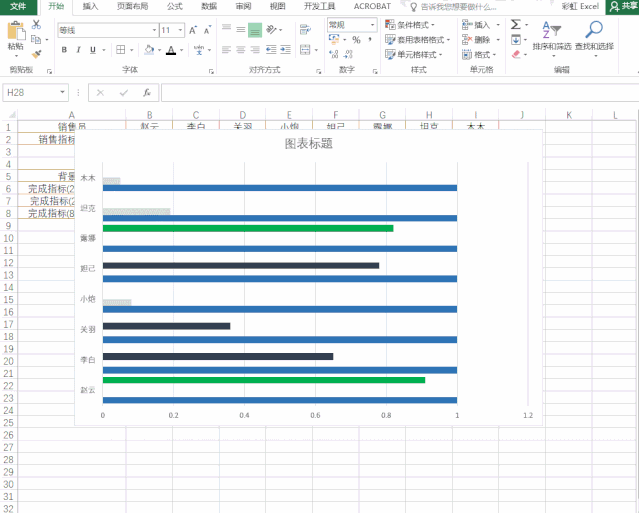Screen dimensions: 639x513
Task: Apply comma style
Action: [x=370, y=40]
